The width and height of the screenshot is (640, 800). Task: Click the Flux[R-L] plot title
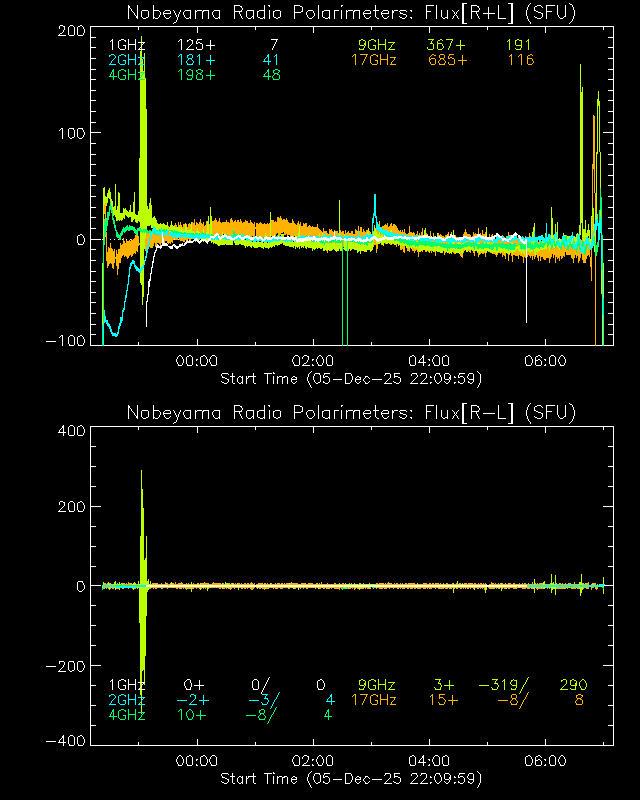(x=351, y=413)
